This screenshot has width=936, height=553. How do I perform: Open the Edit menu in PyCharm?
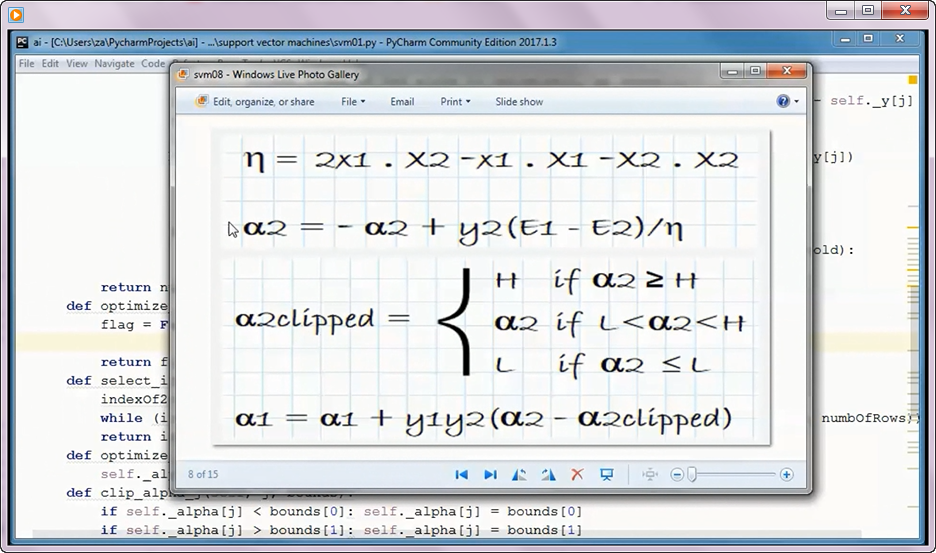click(50, 63)
